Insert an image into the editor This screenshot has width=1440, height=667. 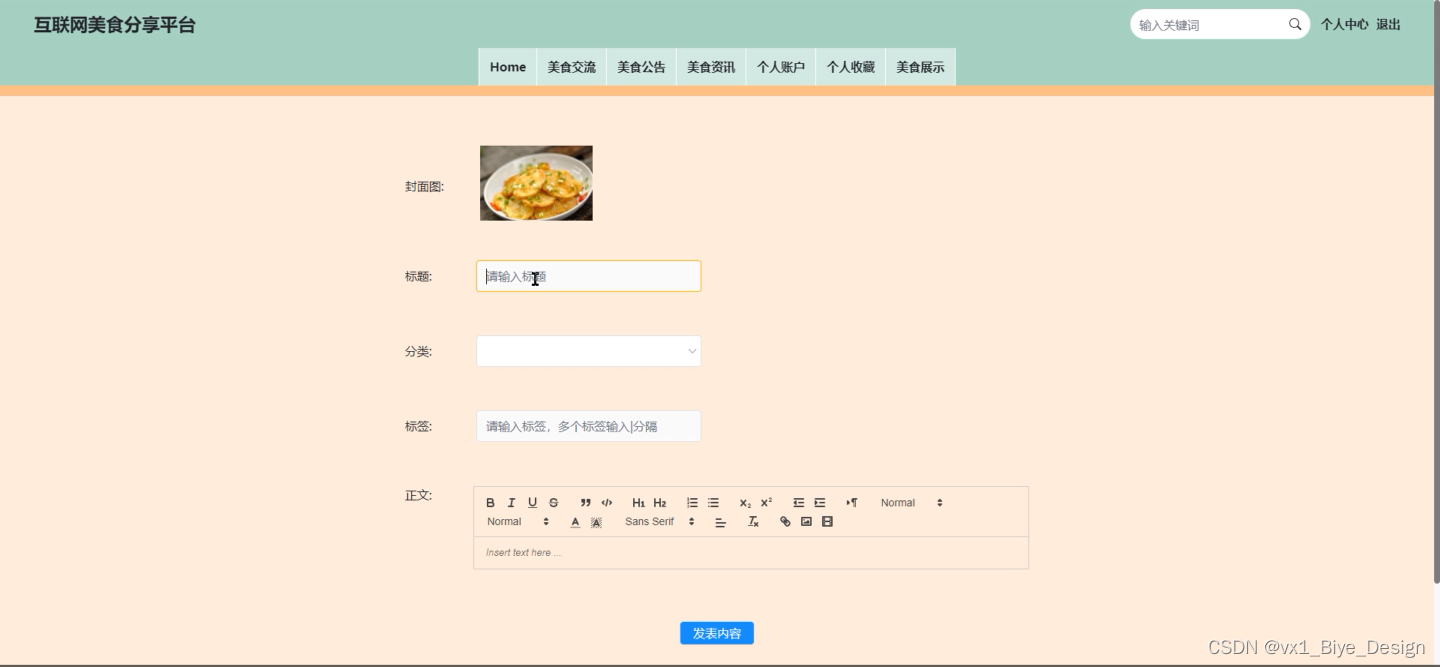[x=806, y=522]
